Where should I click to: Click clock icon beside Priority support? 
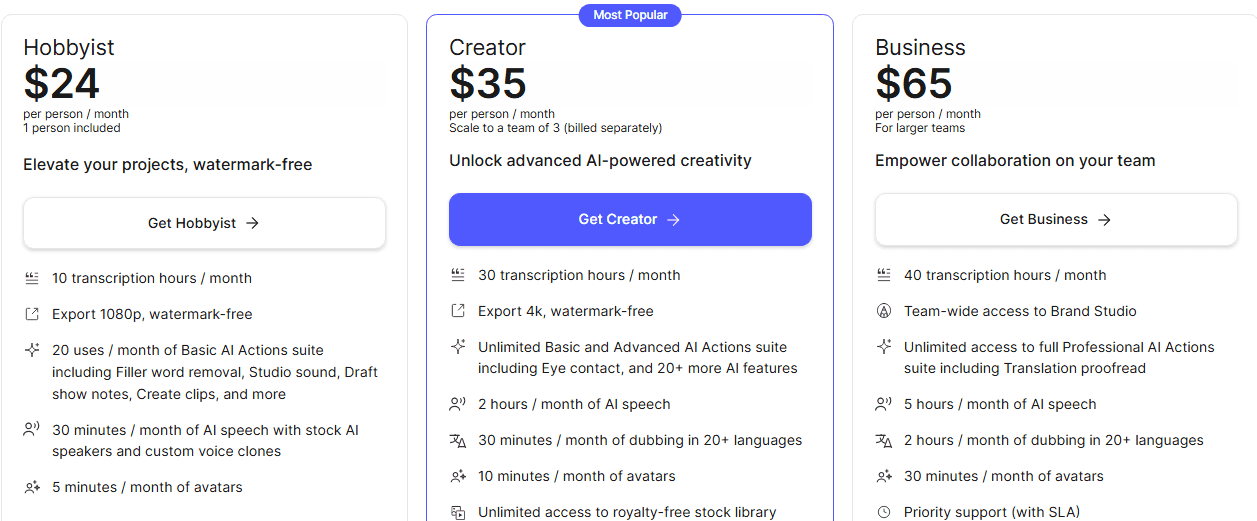884,512
